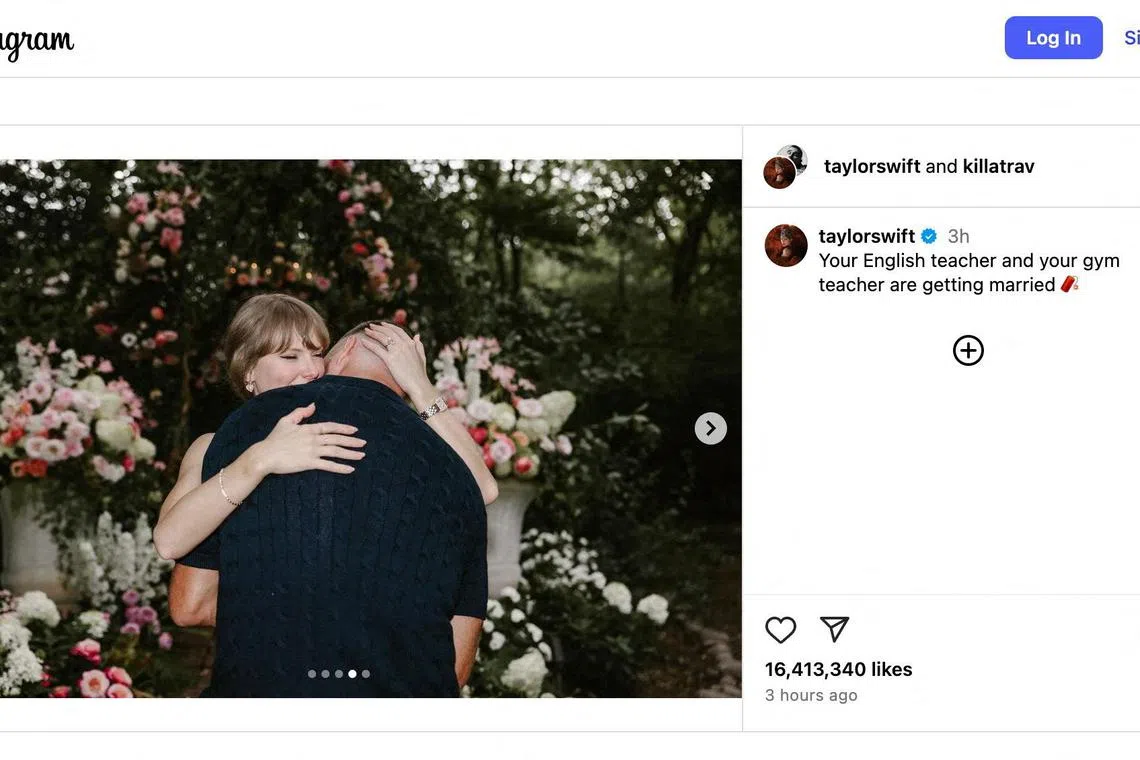This screenshot has width=1140, height=760.
Task: Select the last carousel dot indicator
Action: [366, 674]
